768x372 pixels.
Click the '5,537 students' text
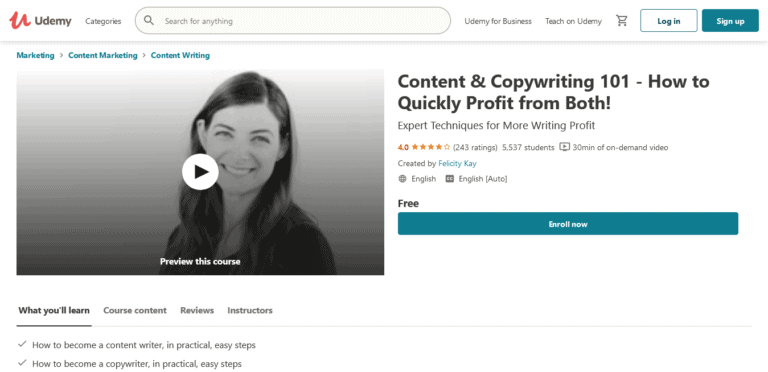pos(528,147)
